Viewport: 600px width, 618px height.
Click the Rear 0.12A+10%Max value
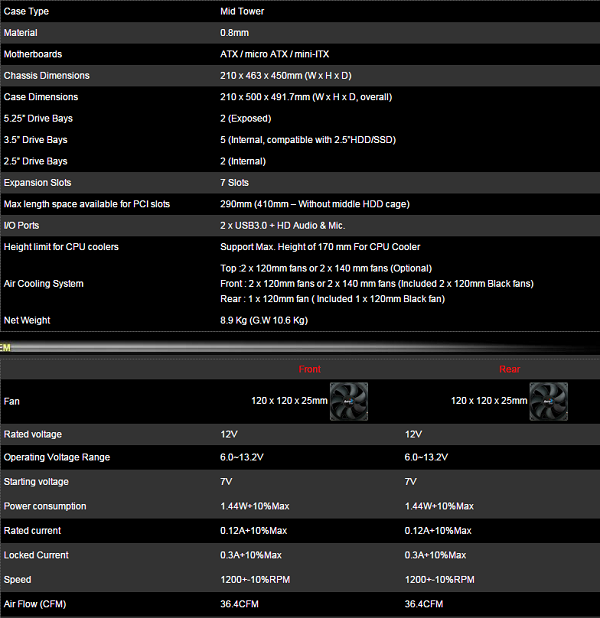(438, 531)
